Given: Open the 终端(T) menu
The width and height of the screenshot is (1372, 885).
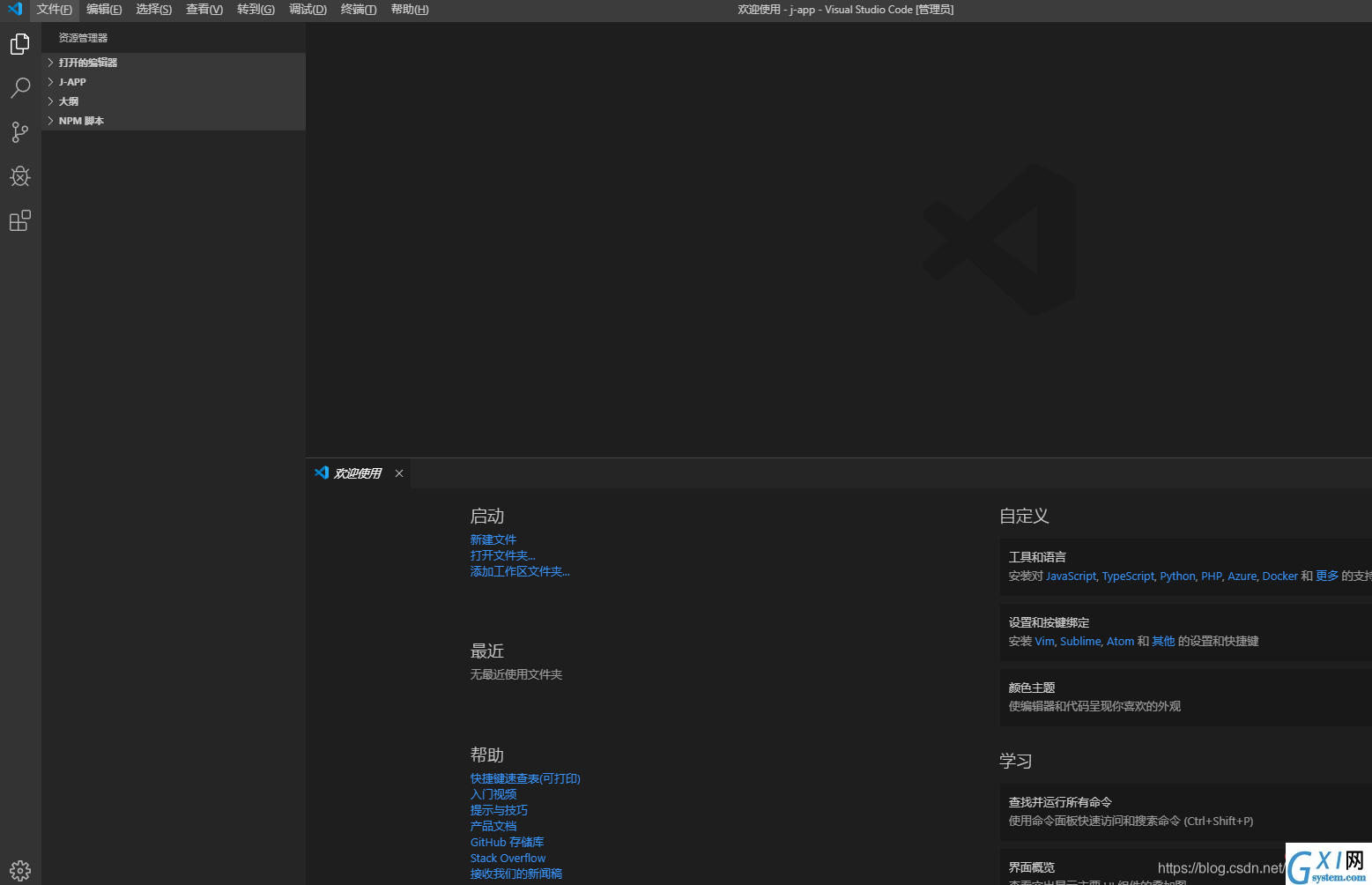Looking at the screenshot, I should click(359, 10).
